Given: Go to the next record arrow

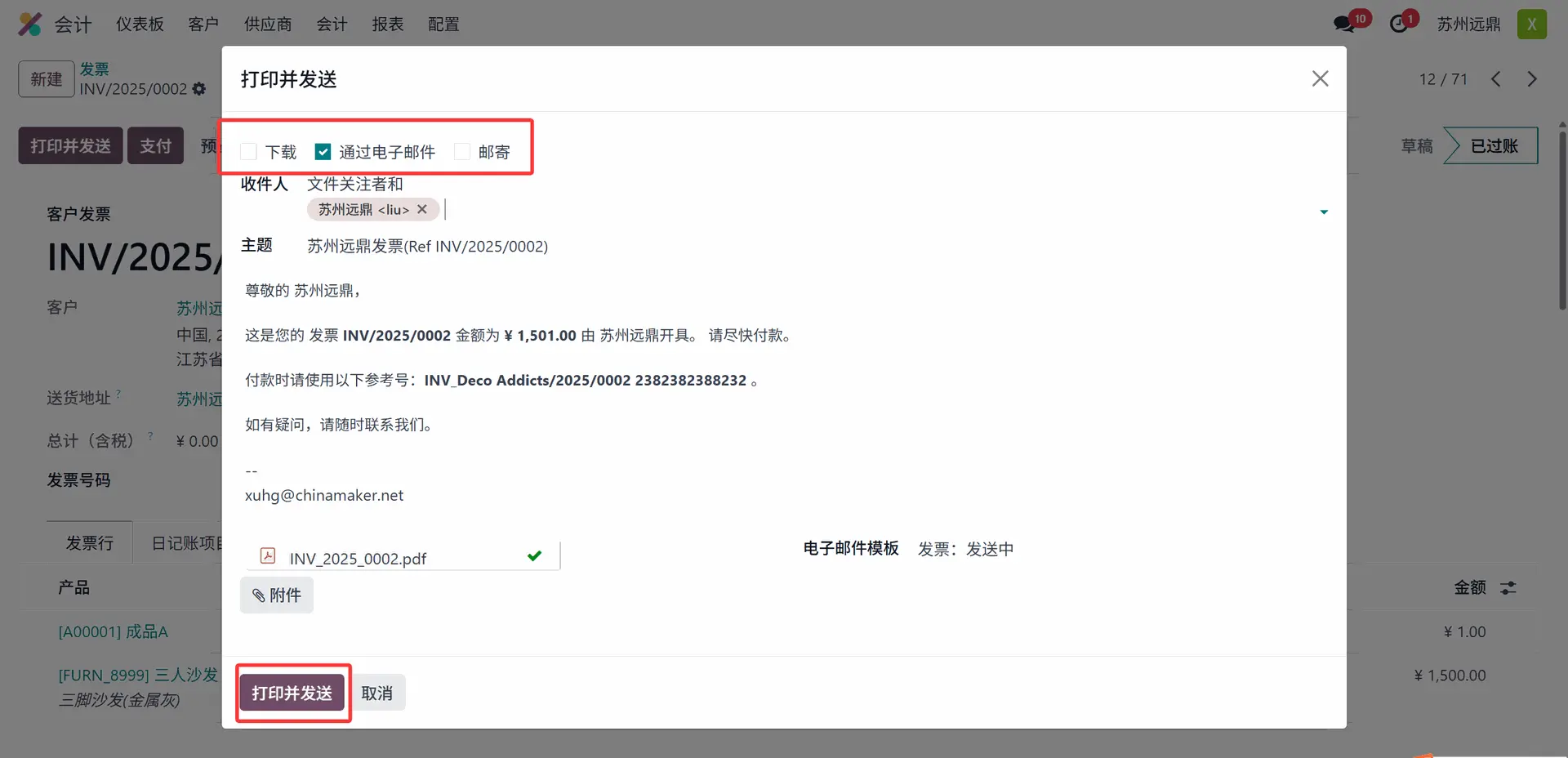Looking at the screenshot, I should (x=1531, y=79).
